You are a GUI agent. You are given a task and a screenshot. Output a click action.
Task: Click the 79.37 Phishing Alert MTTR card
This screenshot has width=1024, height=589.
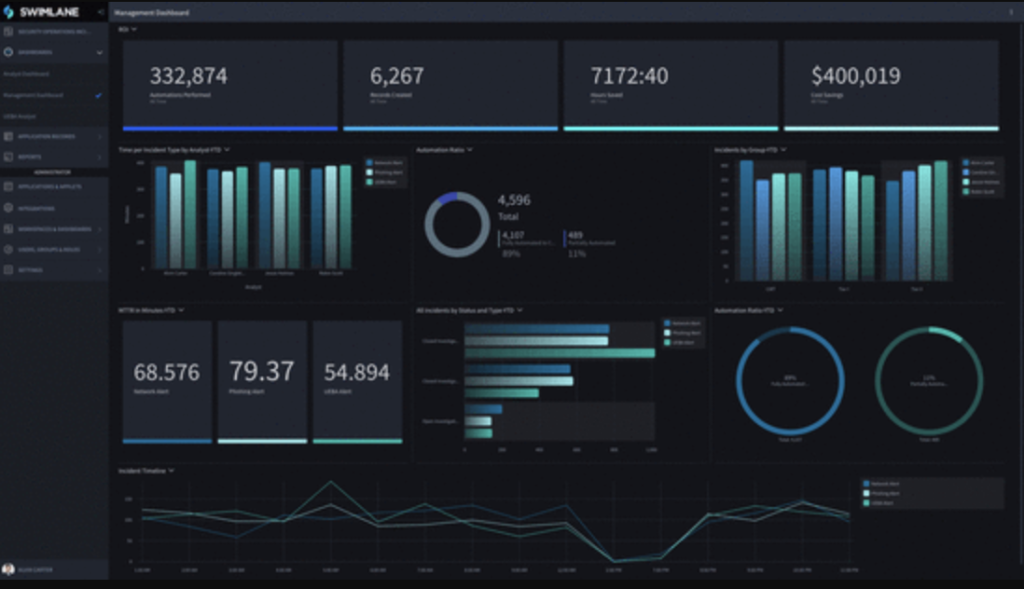coord(262,382)
